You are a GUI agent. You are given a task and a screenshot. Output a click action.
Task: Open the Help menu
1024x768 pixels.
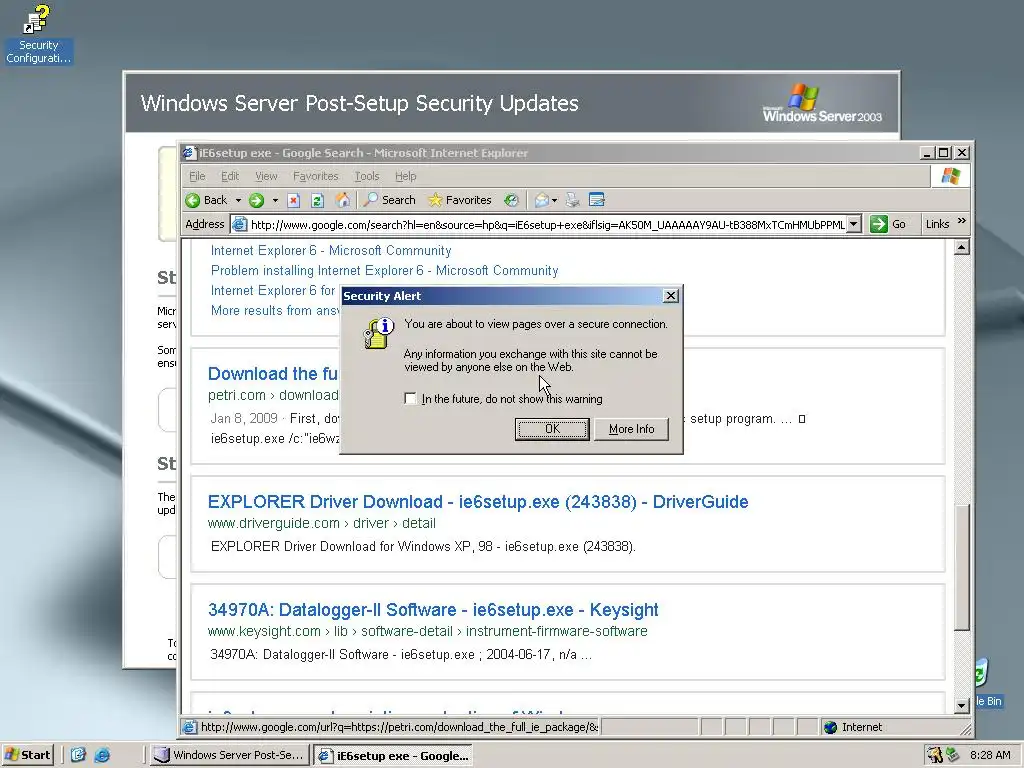click(406, 176)
